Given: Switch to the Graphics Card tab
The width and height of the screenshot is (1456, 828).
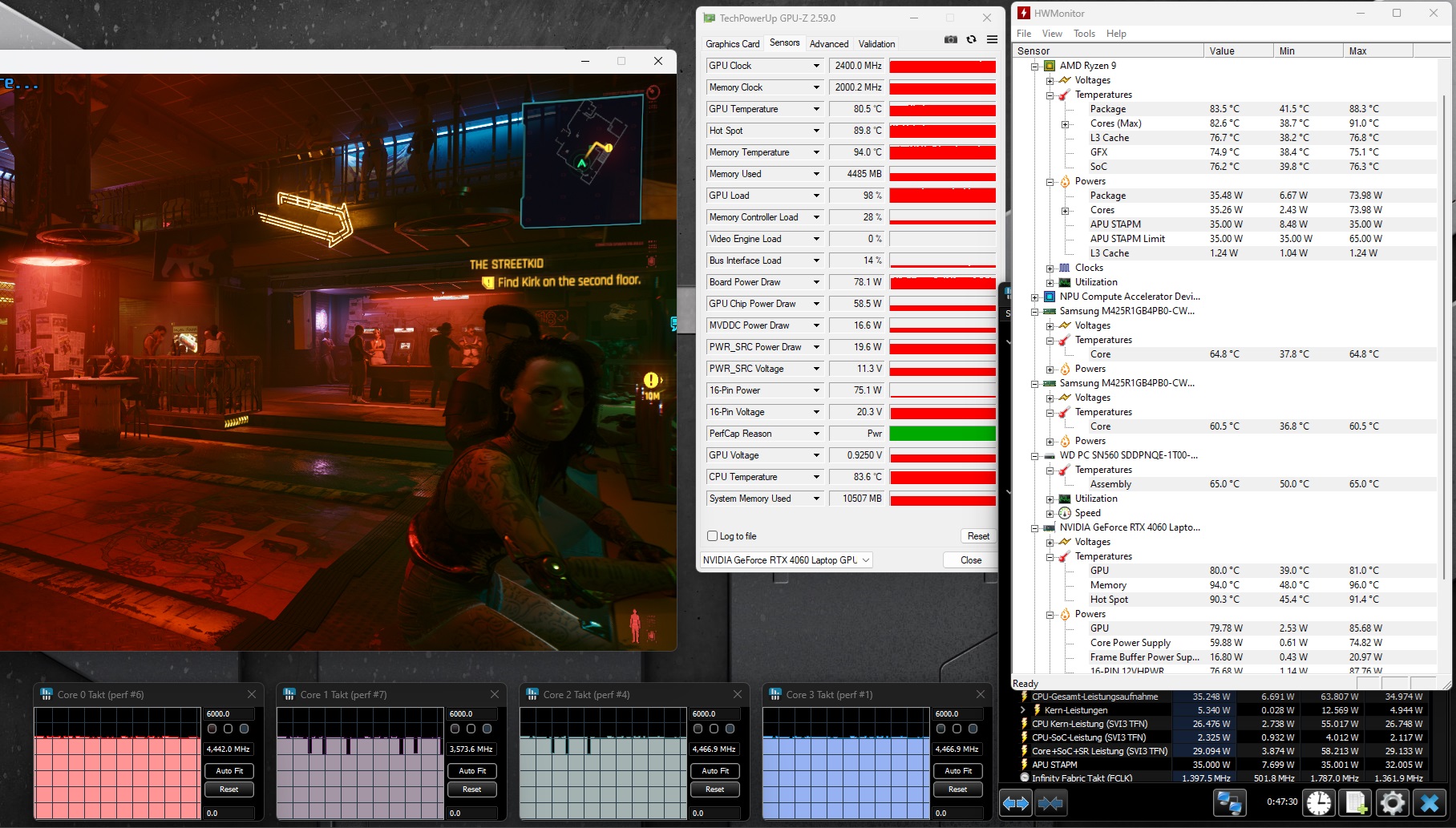Looking at the screenshot, I should click(732, 44).
